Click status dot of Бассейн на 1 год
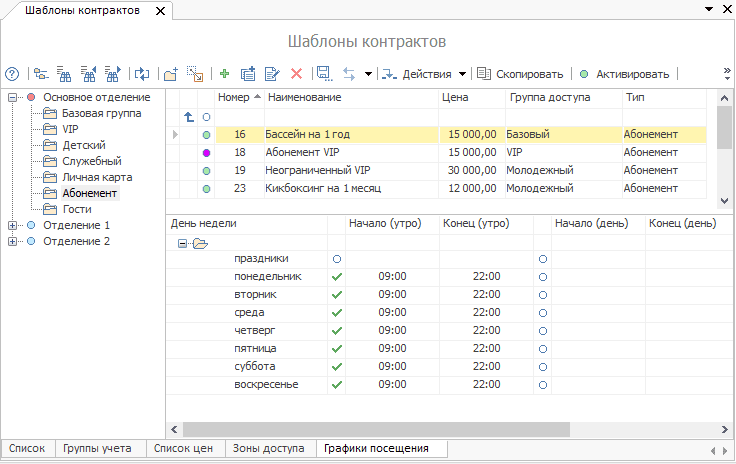Viewport: 736px width, 464px height. [206, 135]
